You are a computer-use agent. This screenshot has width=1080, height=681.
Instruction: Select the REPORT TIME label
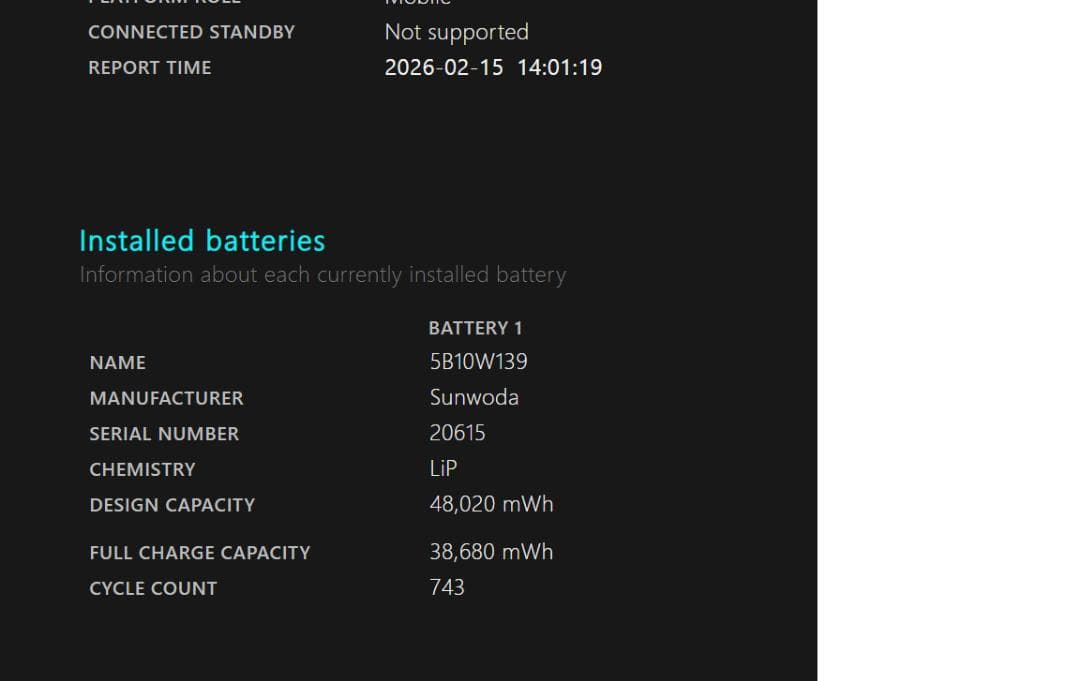pos(149,68)
